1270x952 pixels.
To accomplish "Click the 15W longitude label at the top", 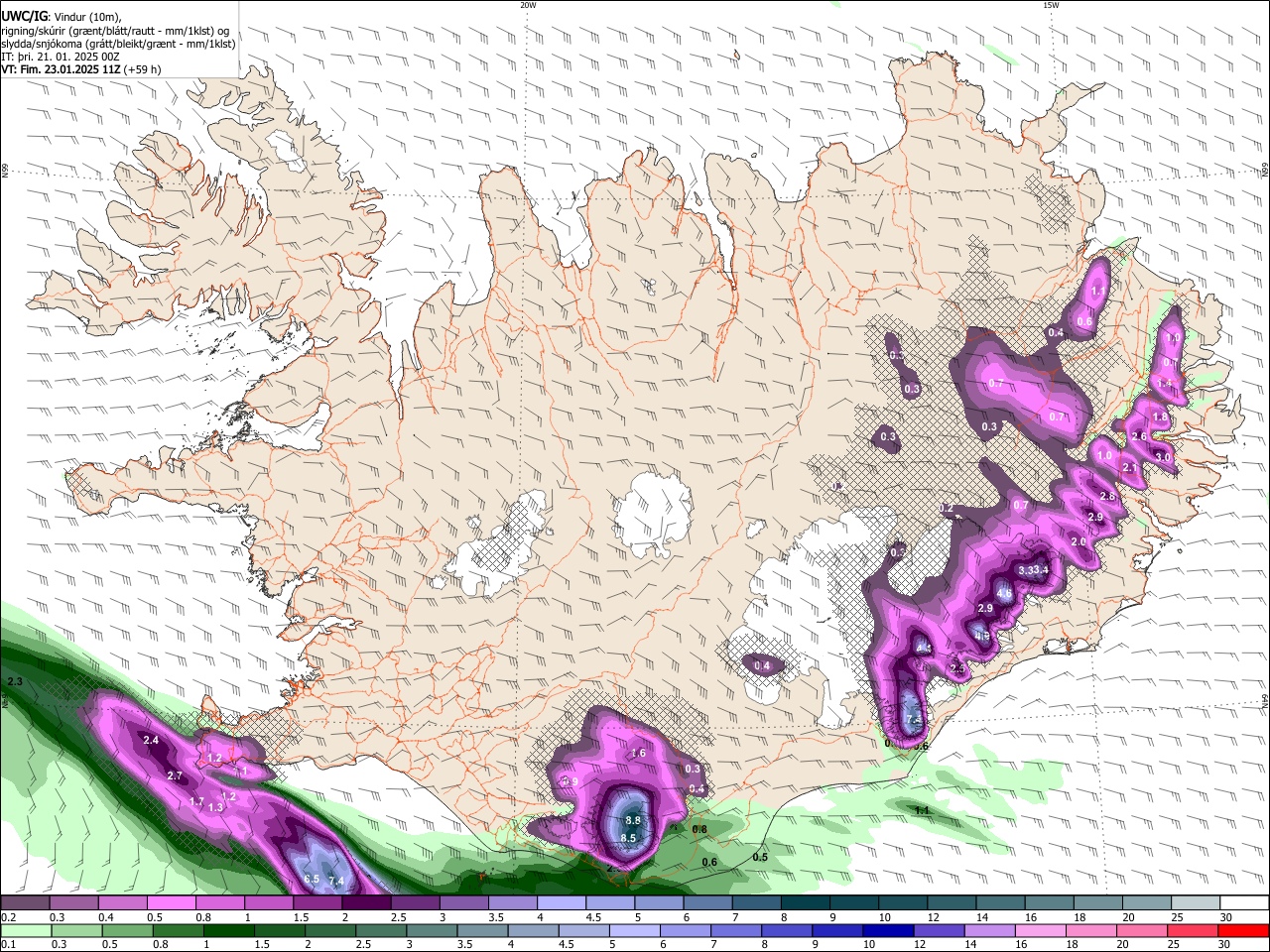I will (x=1051, y=5).
